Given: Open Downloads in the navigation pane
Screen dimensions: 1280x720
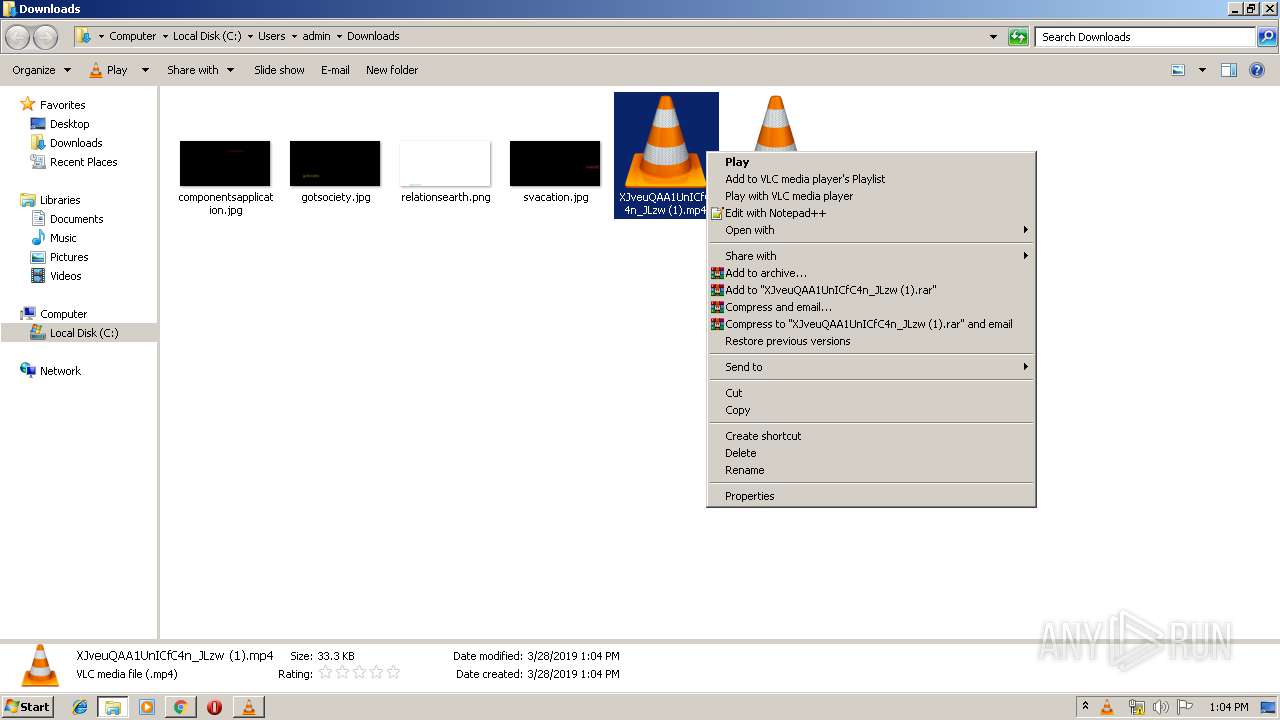Looking at the screenshot, I should (76, 143).
